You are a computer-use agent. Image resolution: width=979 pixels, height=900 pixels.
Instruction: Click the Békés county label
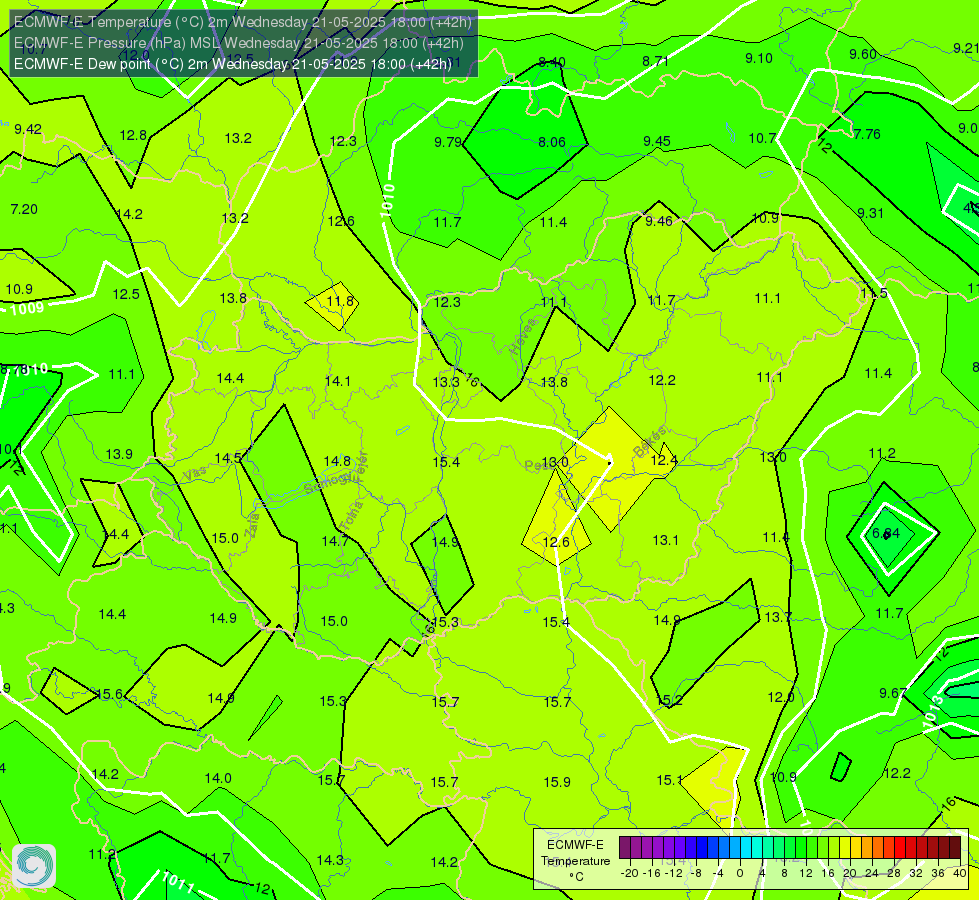tap(650, 442)
